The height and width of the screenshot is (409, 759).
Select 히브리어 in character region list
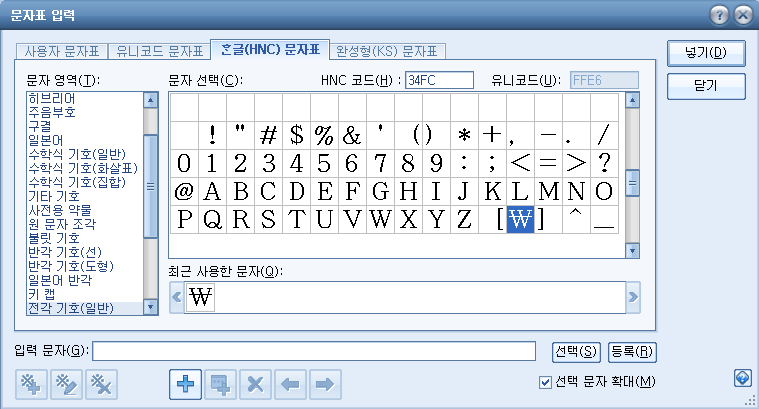pos(85,98)
